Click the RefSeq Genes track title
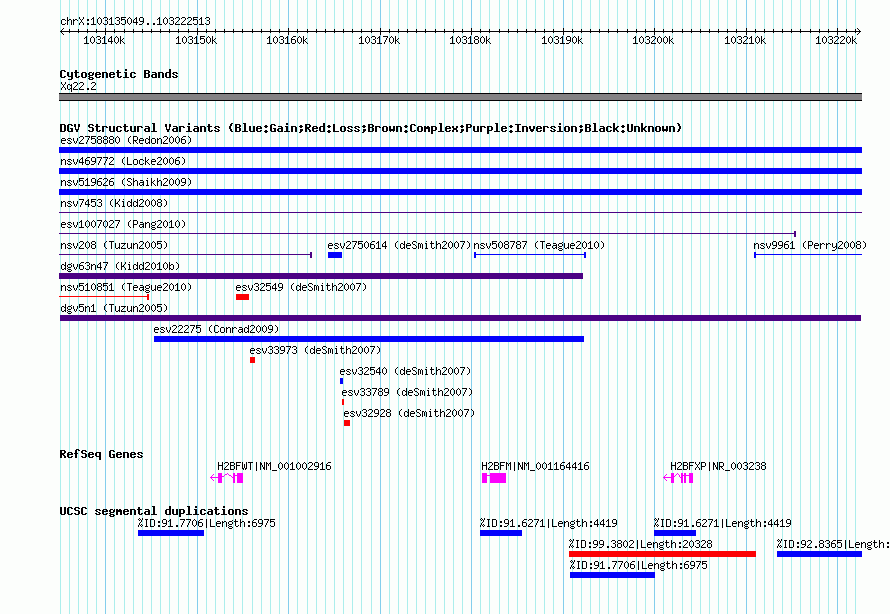This screenshot has width=890, height=614. coord(101,454)
